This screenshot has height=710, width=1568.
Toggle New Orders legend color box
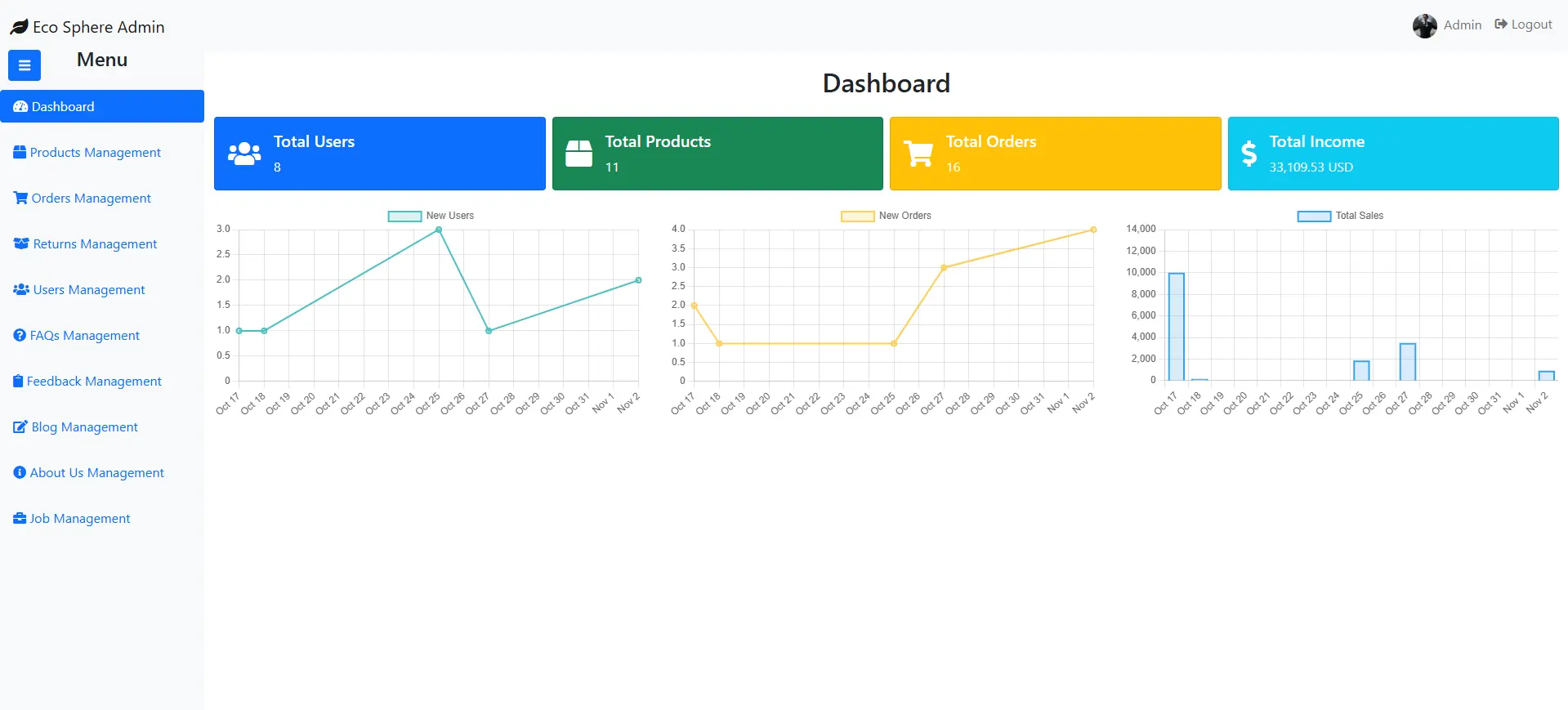[x=858, y=217]
